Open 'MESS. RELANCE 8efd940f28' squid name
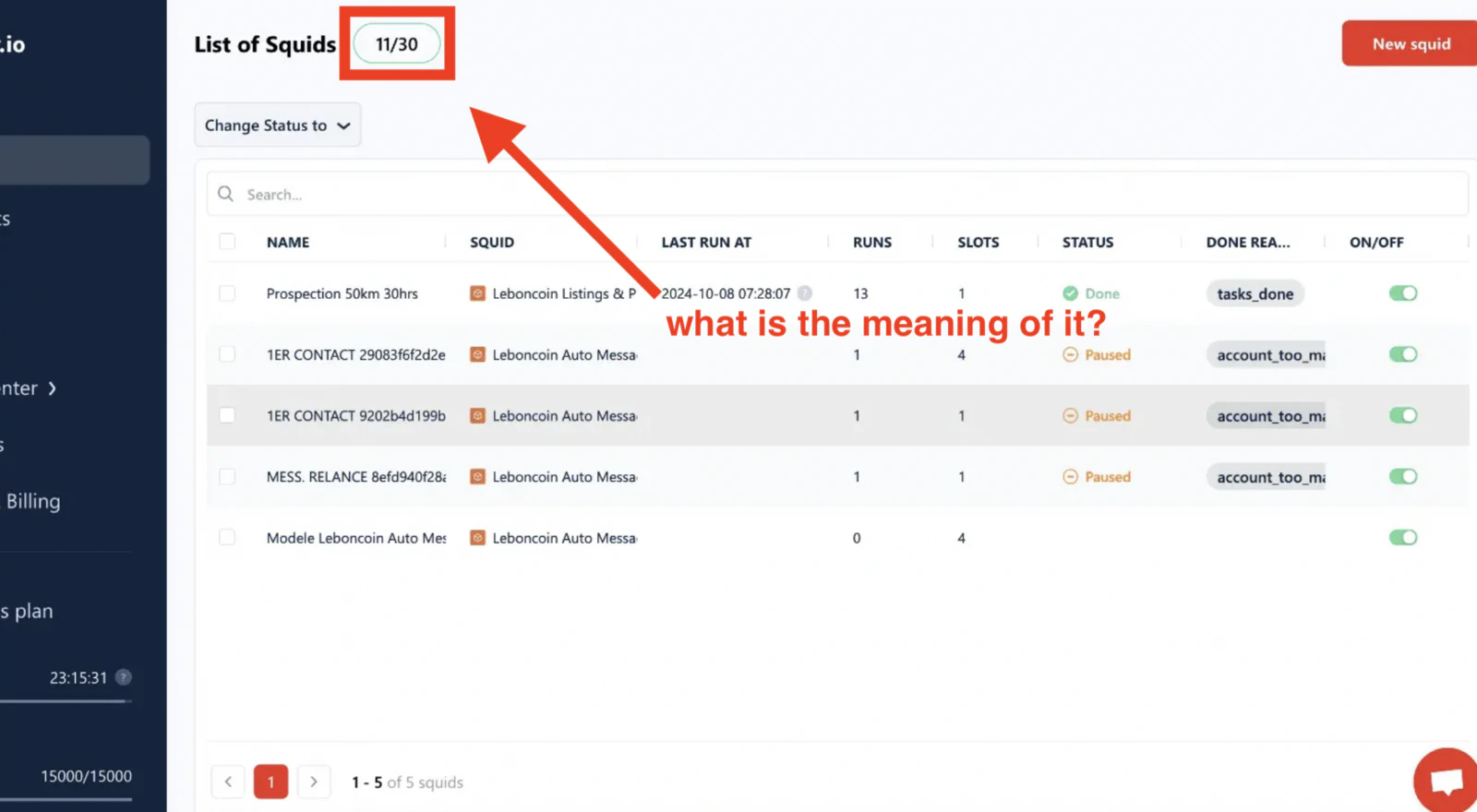1477x812 pixels. tap(356, 476)
